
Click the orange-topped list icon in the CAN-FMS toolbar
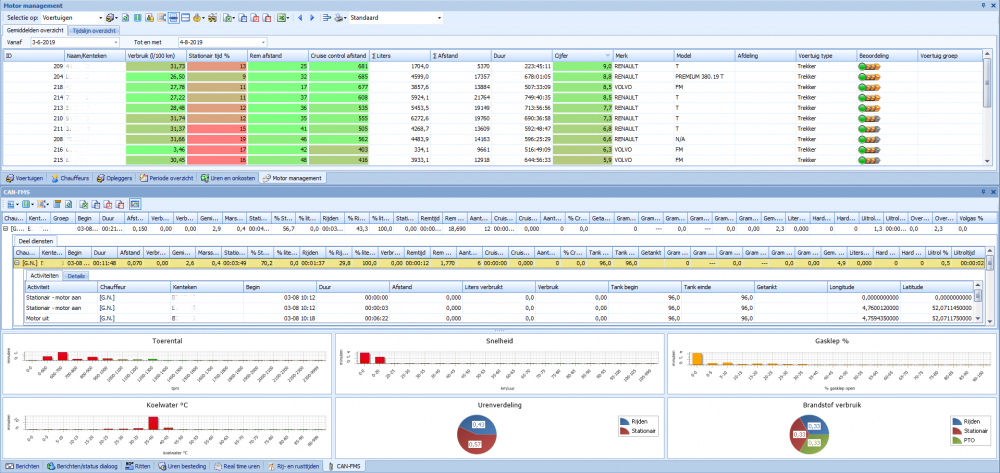pyautogui.click(x=57, y=204)
